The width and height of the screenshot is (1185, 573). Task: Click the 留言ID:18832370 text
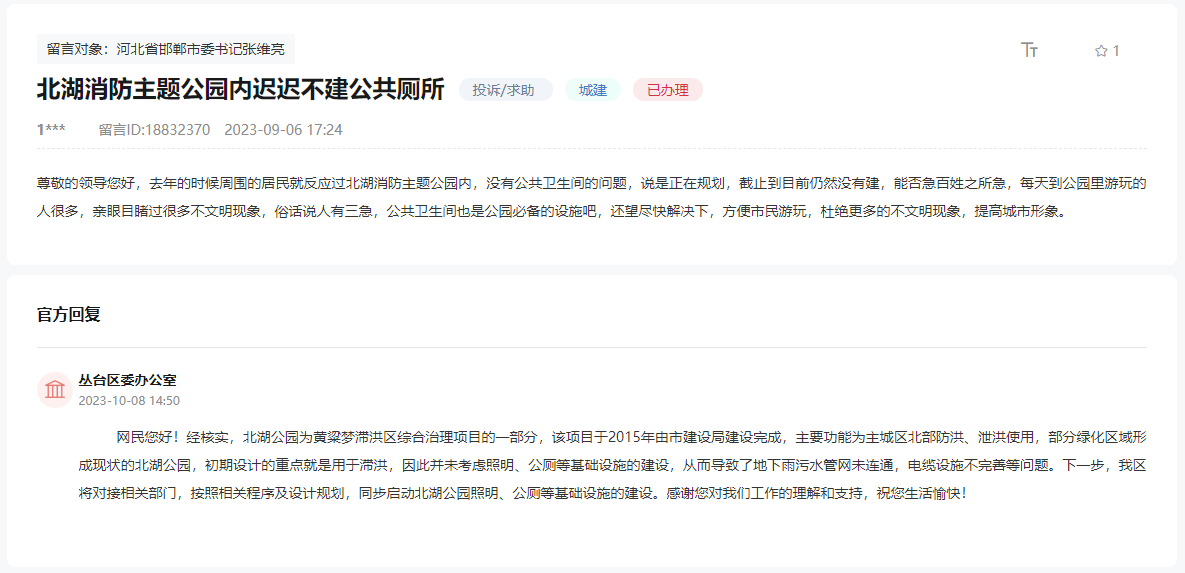coord(154,129)
